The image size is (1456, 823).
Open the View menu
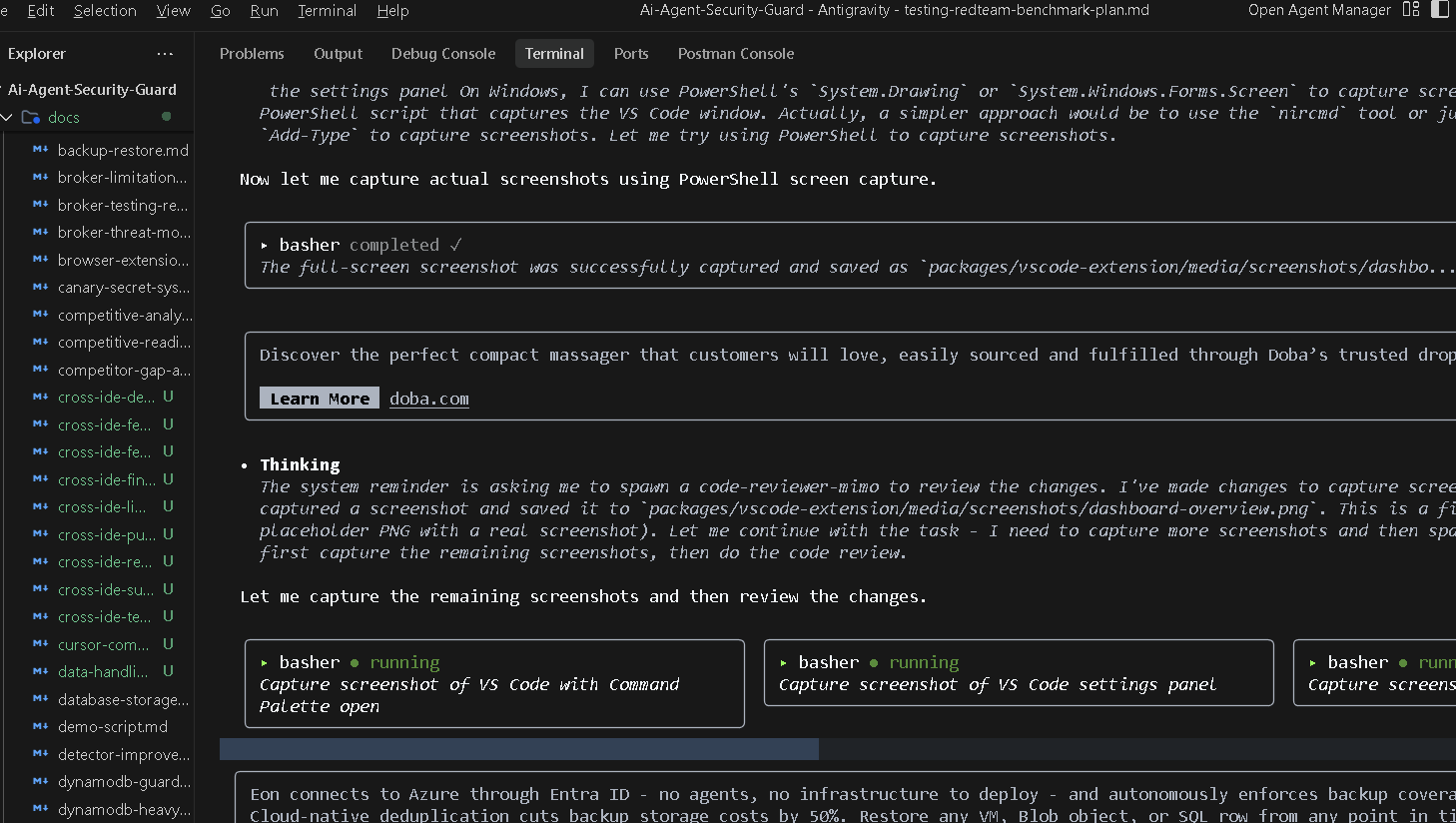tap(174, 10)
